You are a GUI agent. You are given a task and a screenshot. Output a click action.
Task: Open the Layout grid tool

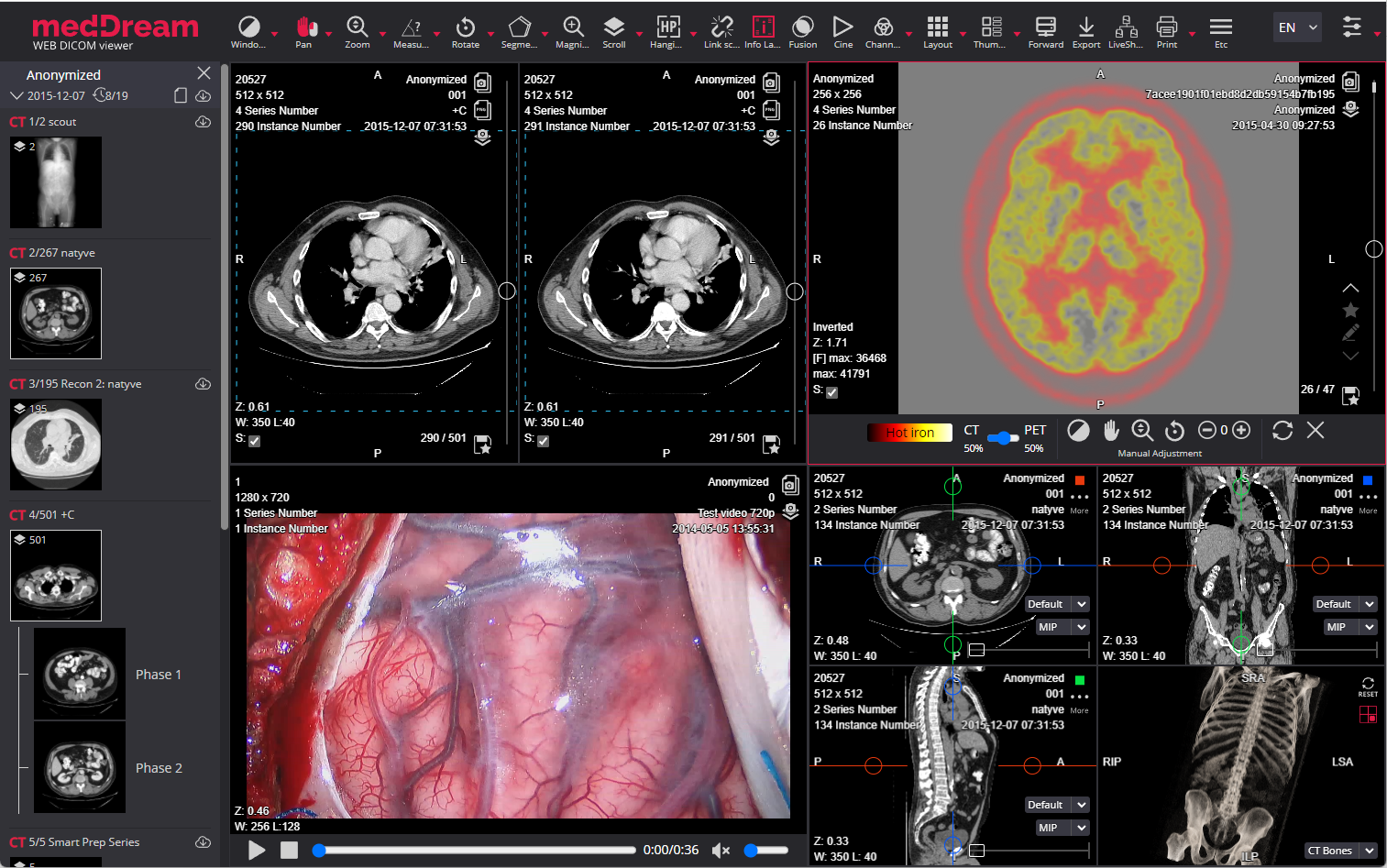coord(937,27)
